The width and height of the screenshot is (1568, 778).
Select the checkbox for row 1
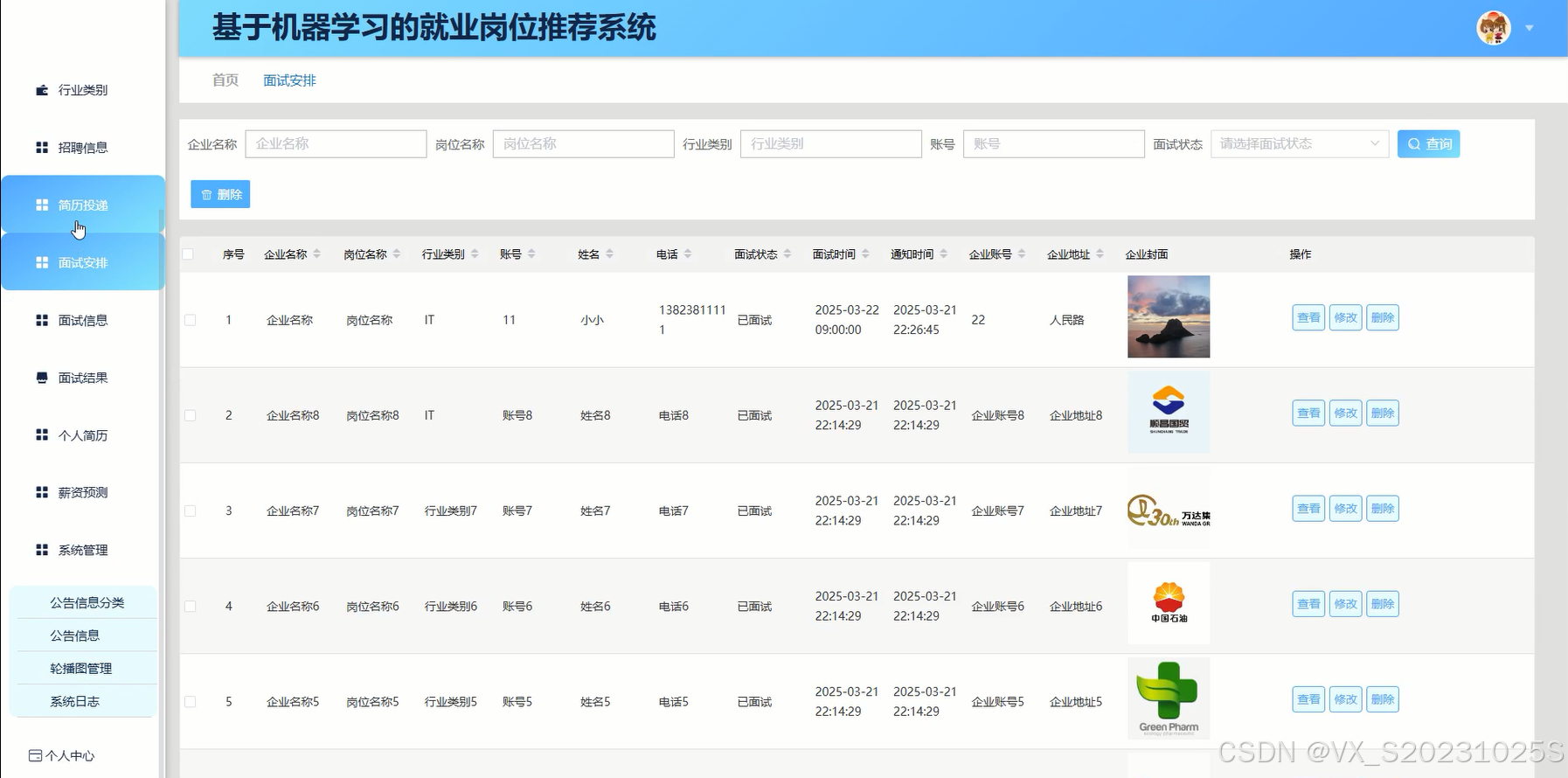point(190,320)
